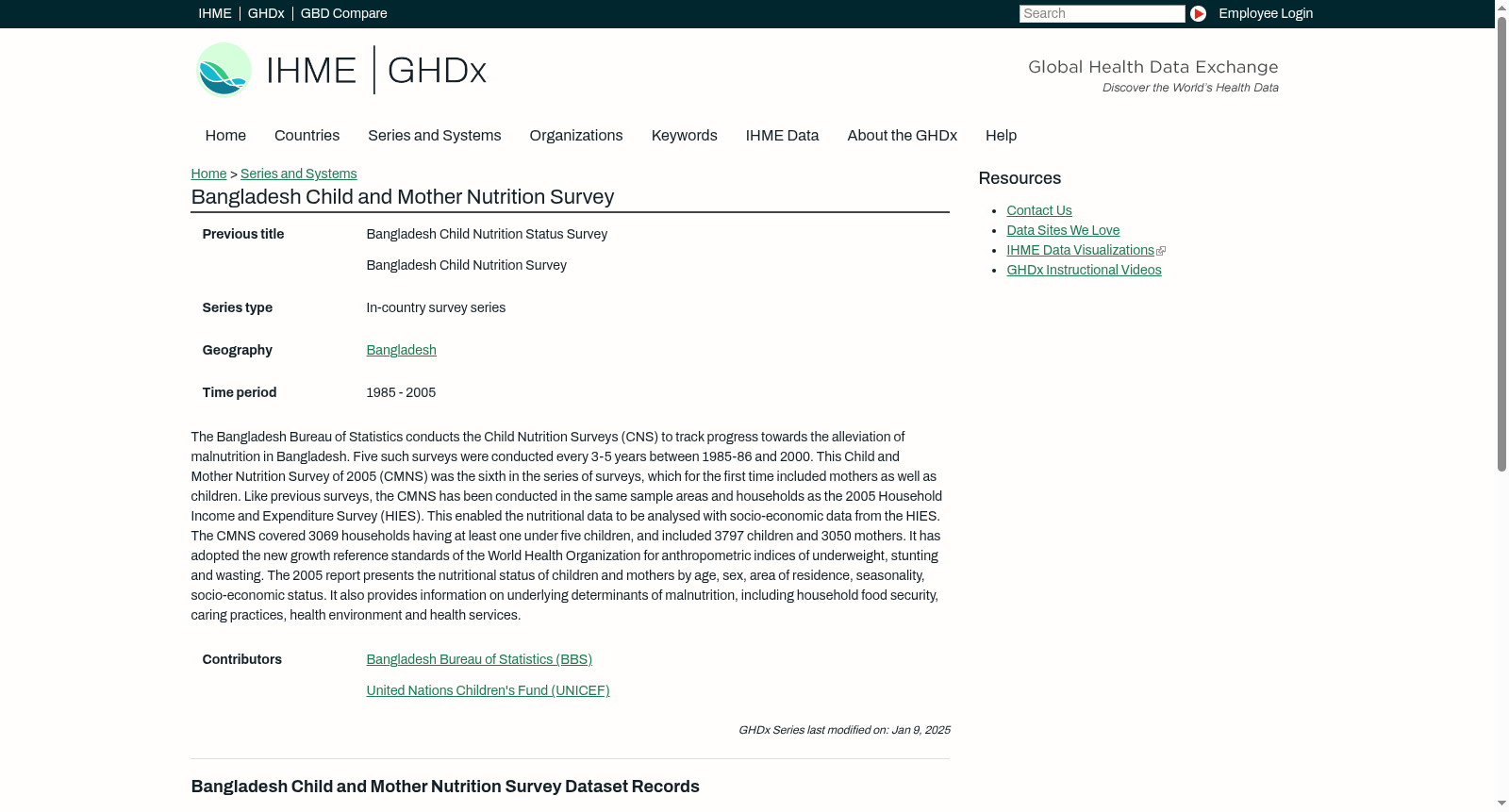Click the Home breadcrumb link
Screen dimensions: 1509x812
[208, 174]
